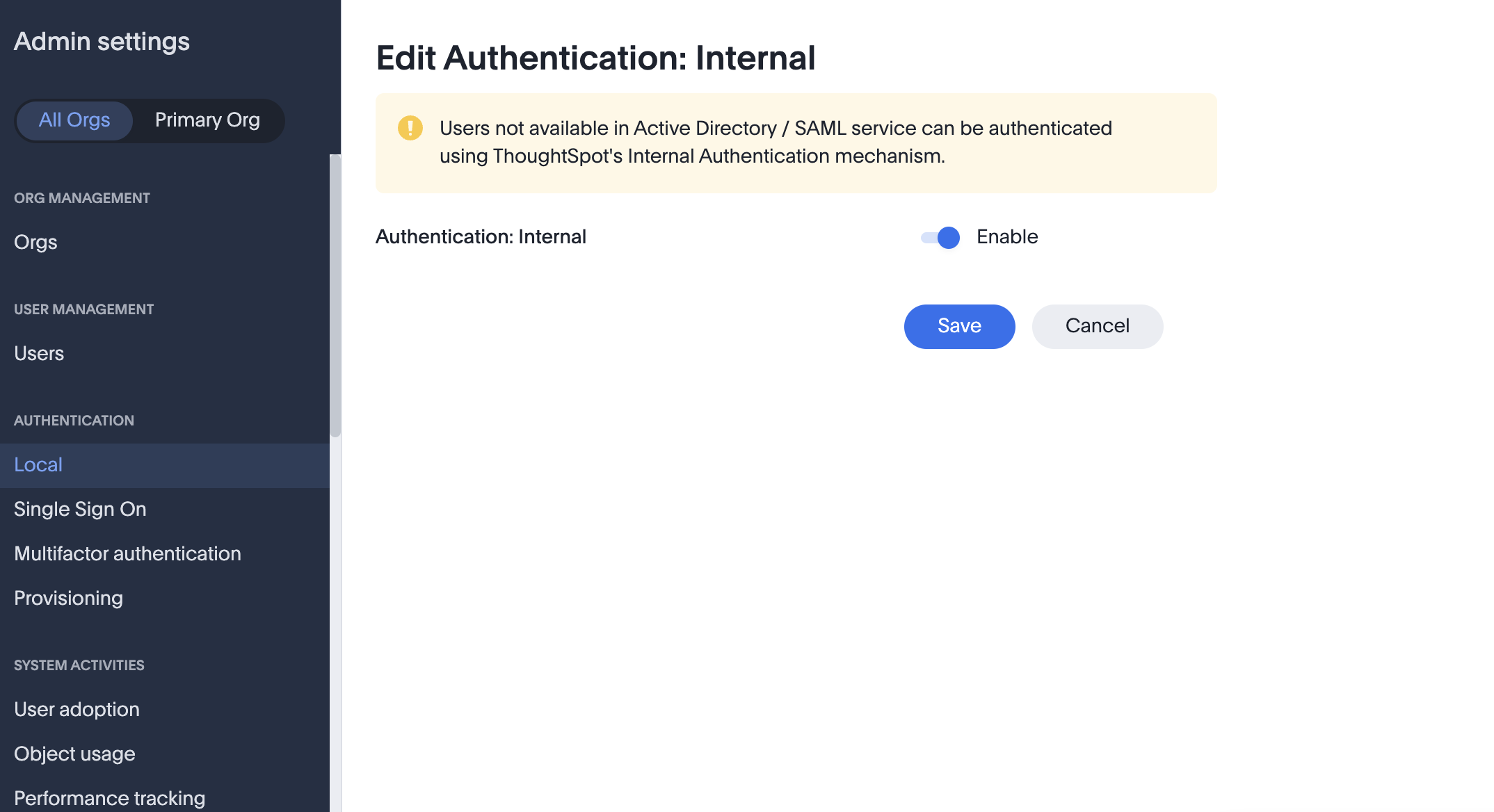The width and height of the screenshot is (1494, 812).
Task: Open the User adoption report
Action: 77,709
